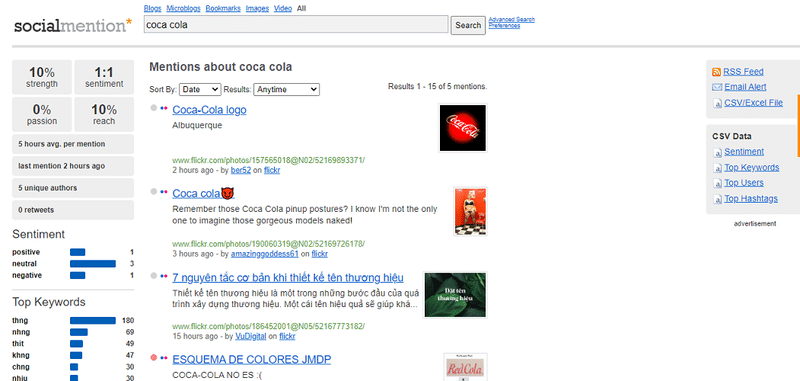
Task: Click the Email Alert envelope icon
Action: click(x=716, y=87)
